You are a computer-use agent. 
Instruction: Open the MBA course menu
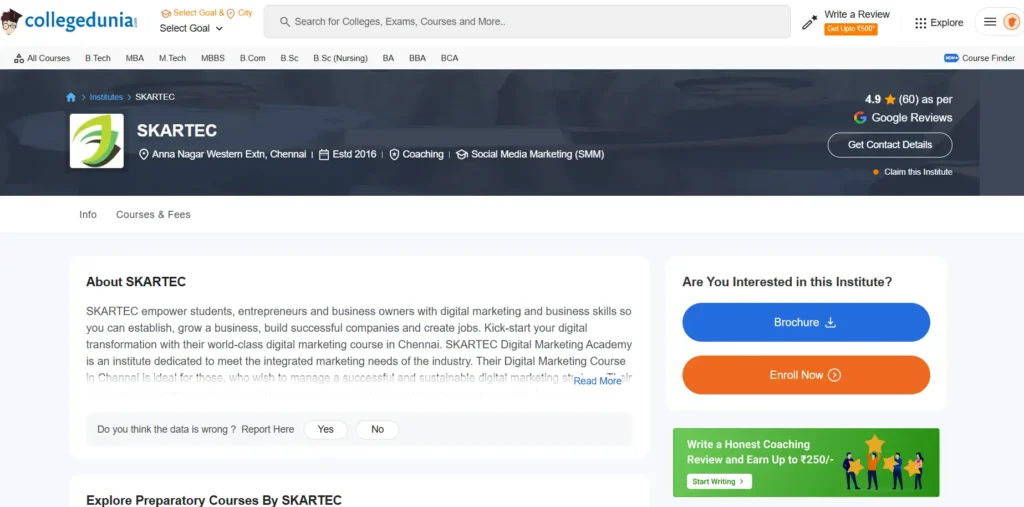pyautogui.click(x=135, y=58)
